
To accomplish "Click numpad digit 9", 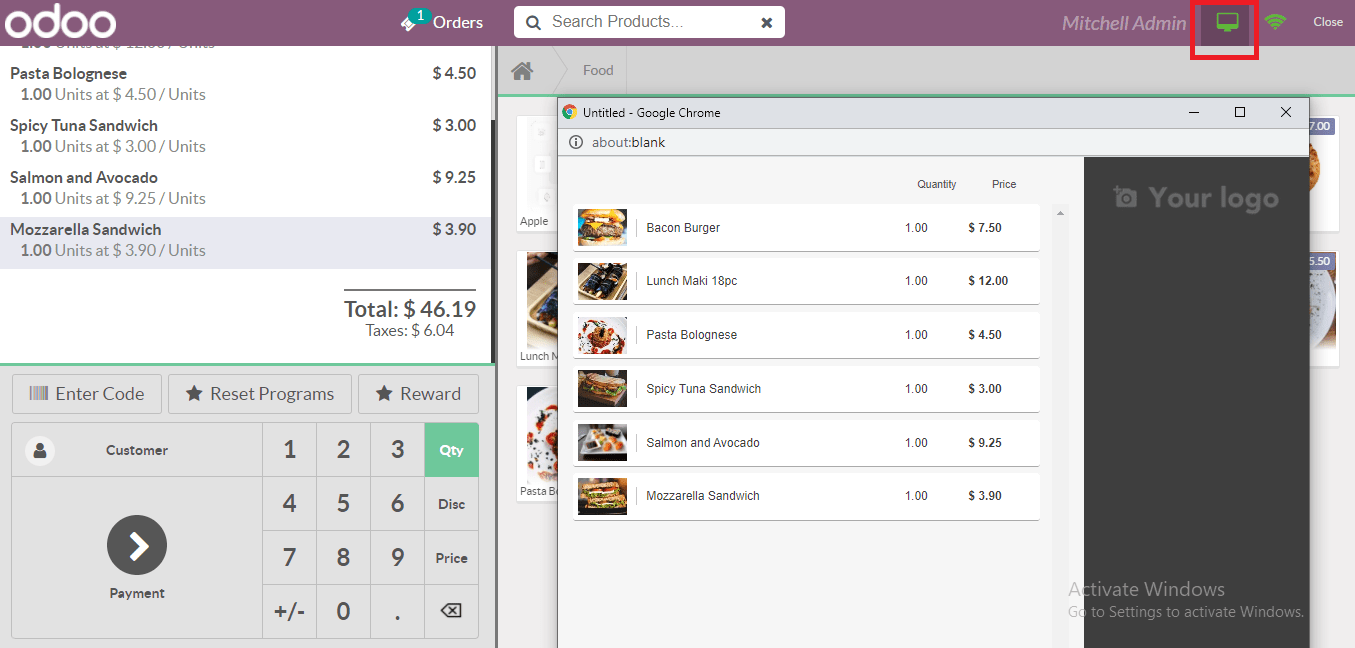I will (x=397, y=558).
